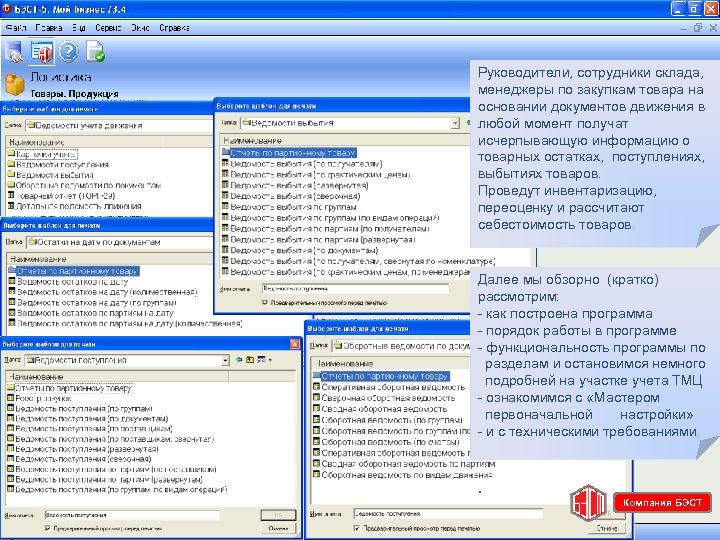
Task: Toggle preview checkbox in Оборотные ведомости dialog
Action: (x=357, y=528)
